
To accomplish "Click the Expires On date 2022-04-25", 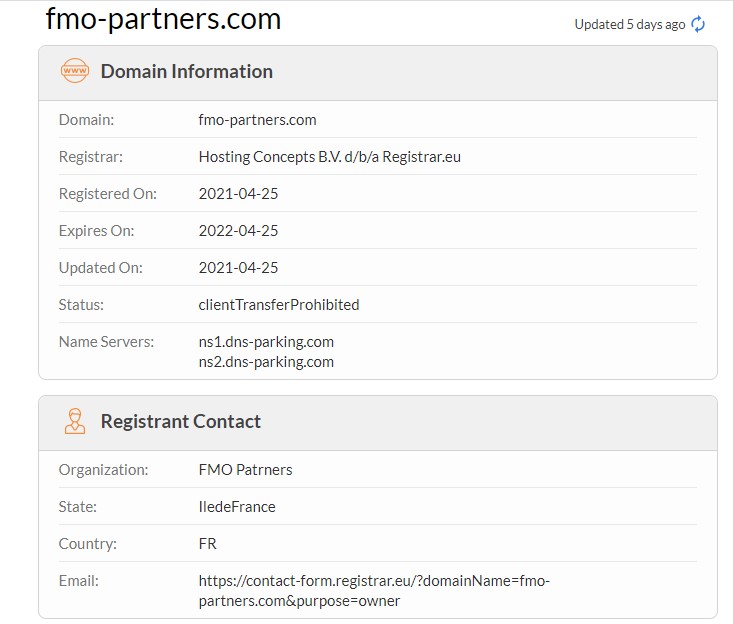I will point(238,231).
